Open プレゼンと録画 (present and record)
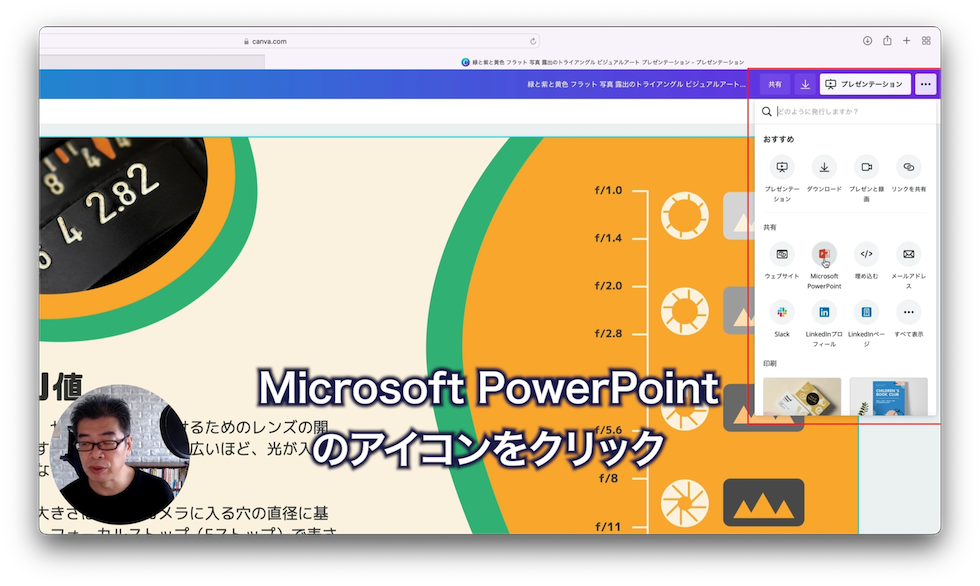 (x=866, y=167)
